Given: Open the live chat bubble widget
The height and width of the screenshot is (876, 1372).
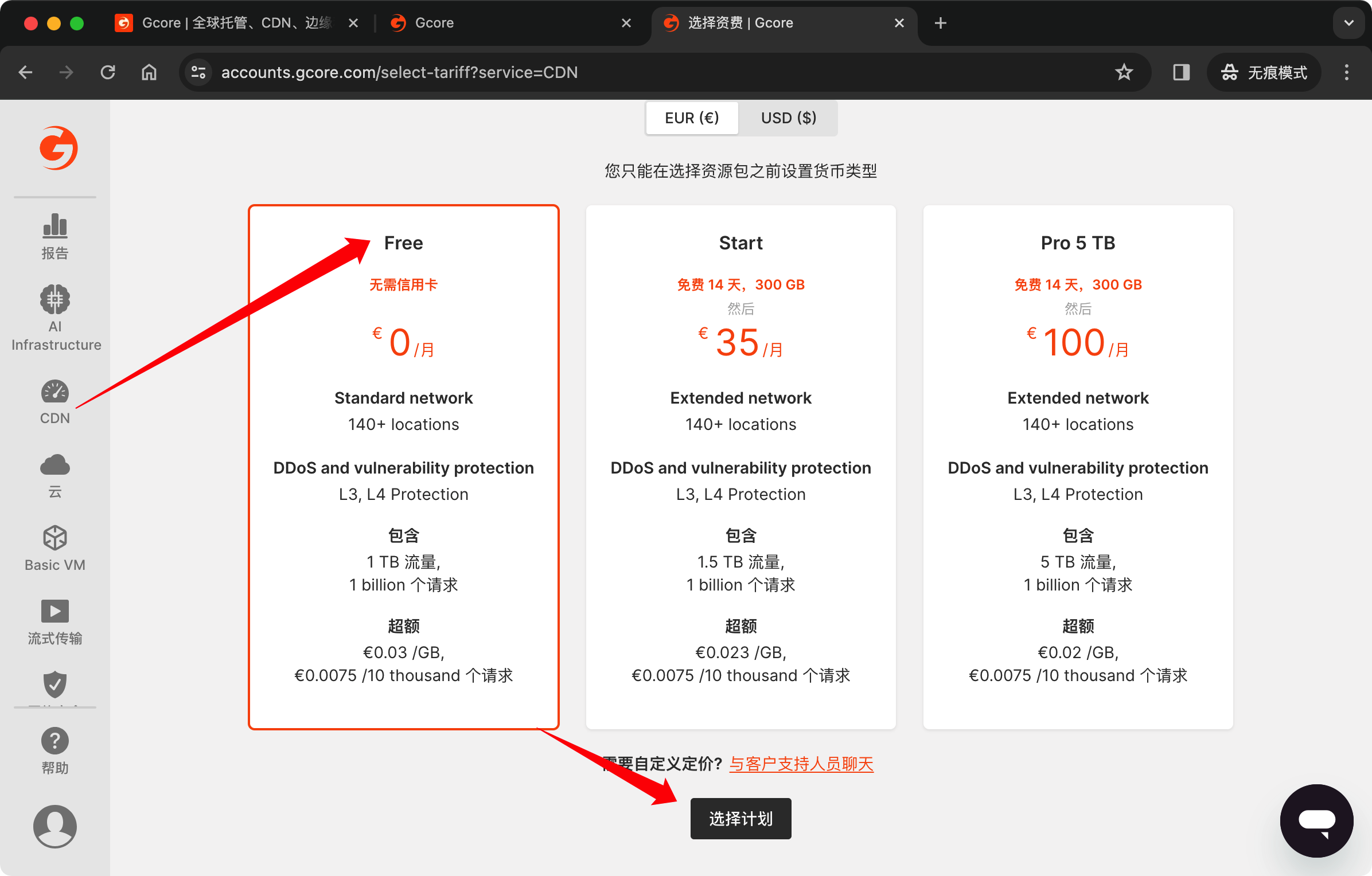Looking at the screenshot, I should point(1317,820).
